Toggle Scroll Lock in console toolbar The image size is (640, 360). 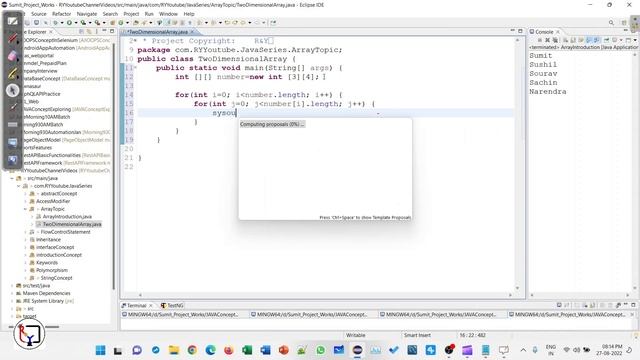pyautogui.click(x=573, y=40)
